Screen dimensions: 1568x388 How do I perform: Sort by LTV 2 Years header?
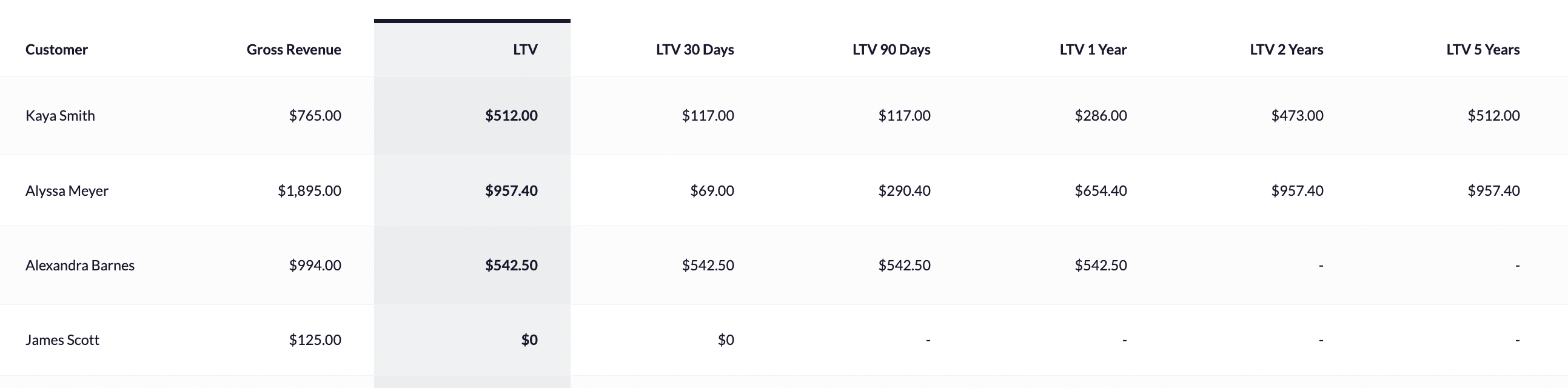pyautogui.click(x=1287, y=49)
